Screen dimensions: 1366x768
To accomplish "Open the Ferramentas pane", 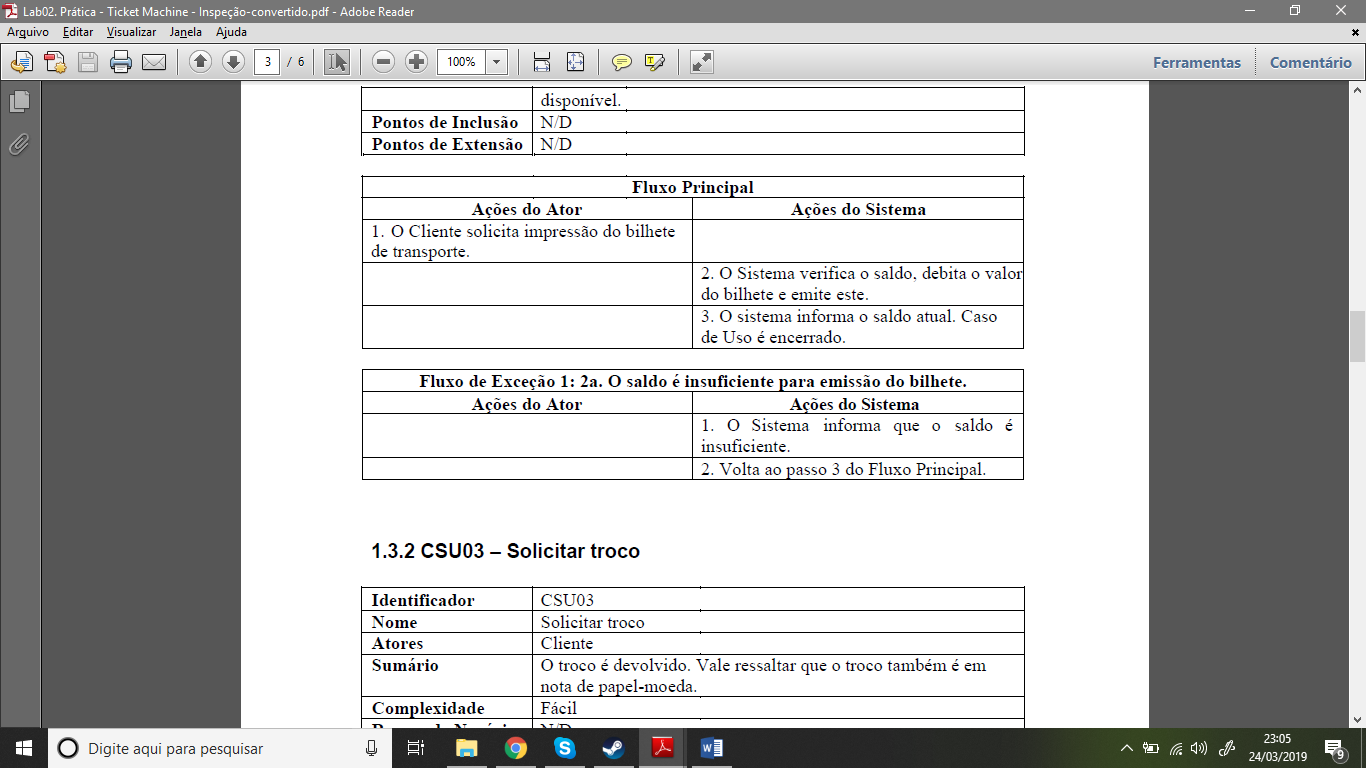I will coord(1197,62).
